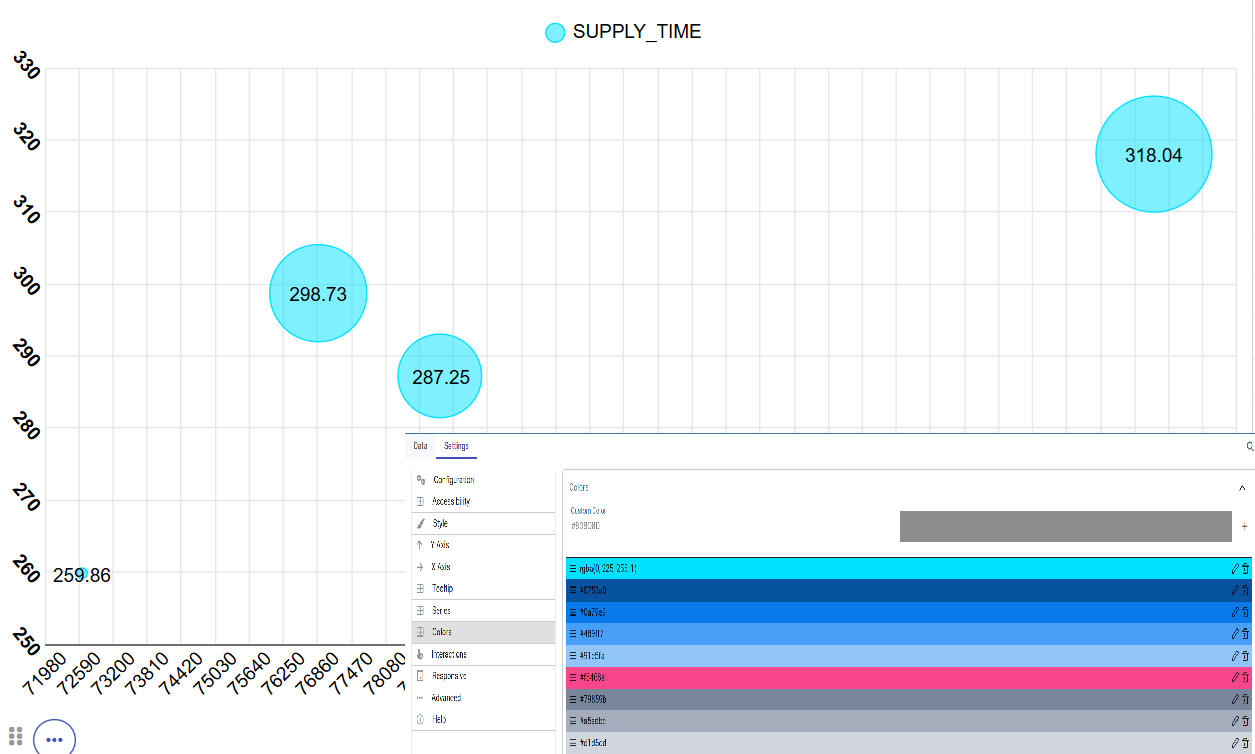Click the grid drag handle icon at bottom left
Image resolution: width=1255 pixels, height=754 pixels.
(x=16, y=735)
